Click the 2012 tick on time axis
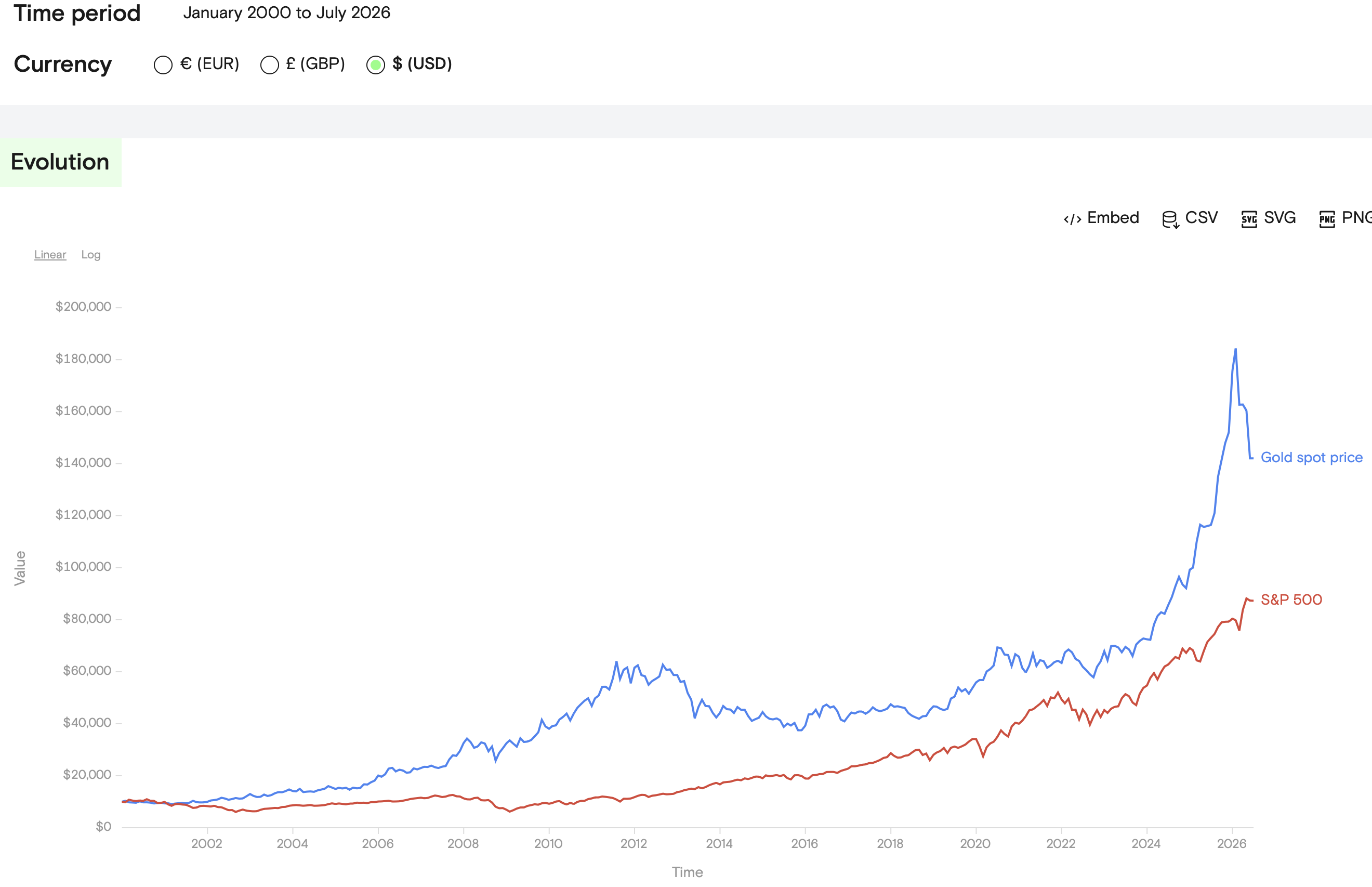Viewport: 1372px width, 887px height. (634, 844)
